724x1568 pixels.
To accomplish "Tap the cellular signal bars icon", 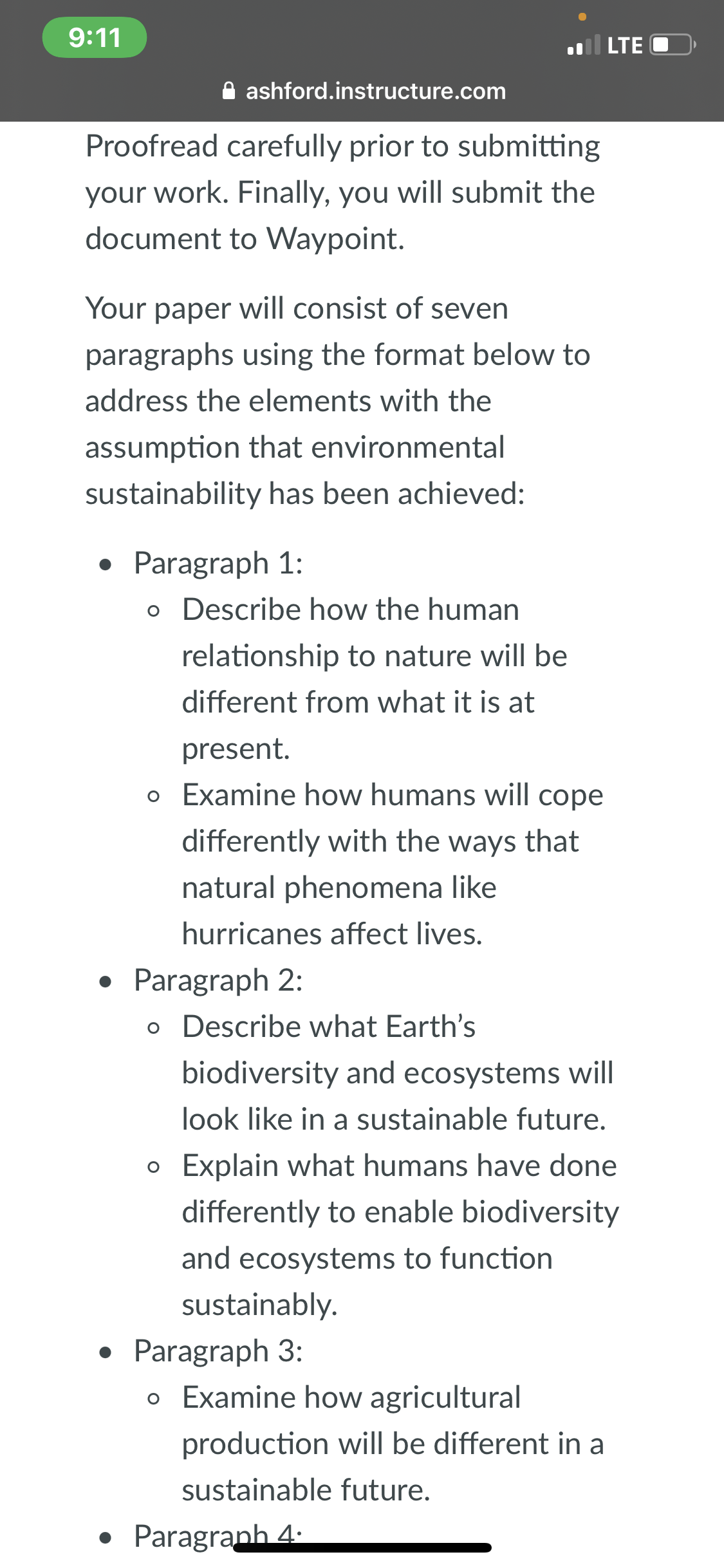I will coord(584,45).
